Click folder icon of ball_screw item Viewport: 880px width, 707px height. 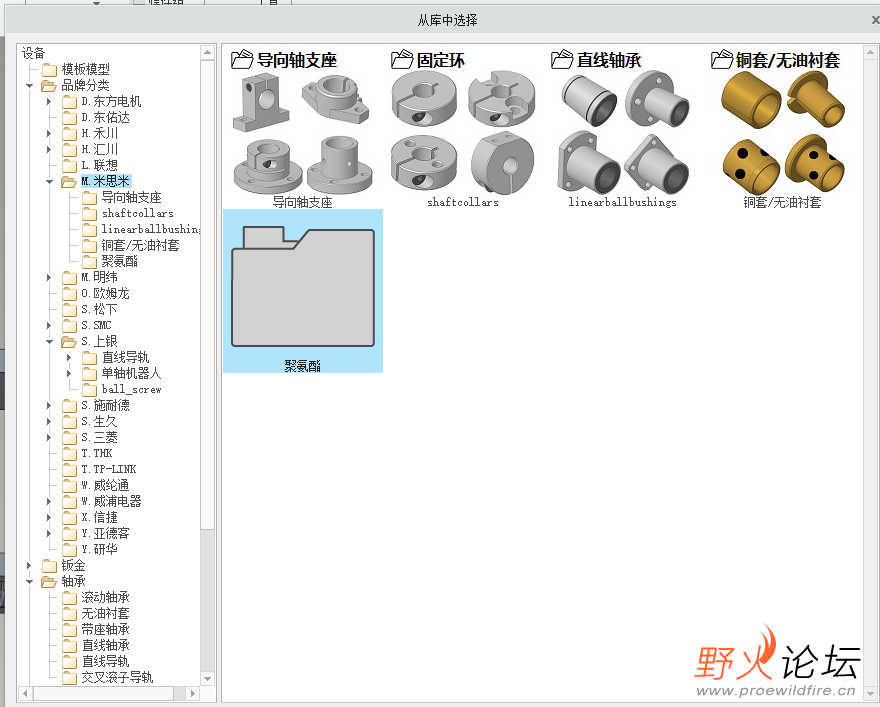click(90, 389)
